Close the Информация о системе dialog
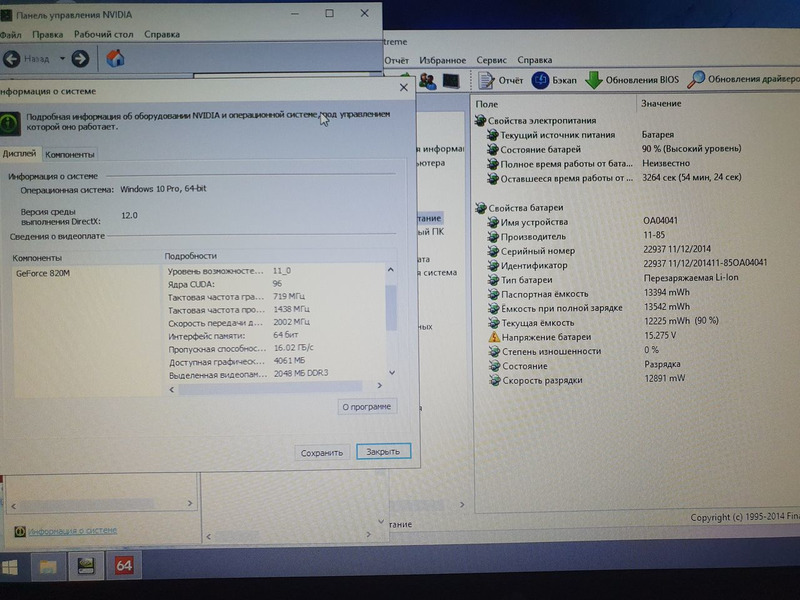Image resolution: width=800 pixels, height=600 pixels. (x=404, y=87)
